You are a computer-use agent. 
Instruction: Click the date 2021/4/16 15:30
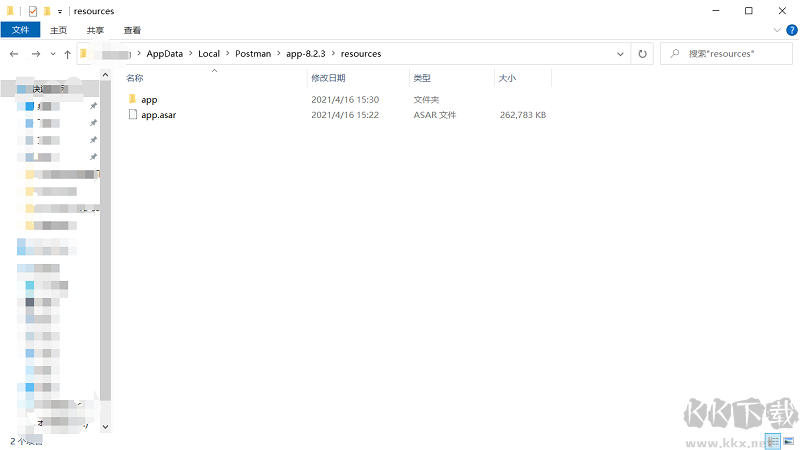[x=345, y=99]
